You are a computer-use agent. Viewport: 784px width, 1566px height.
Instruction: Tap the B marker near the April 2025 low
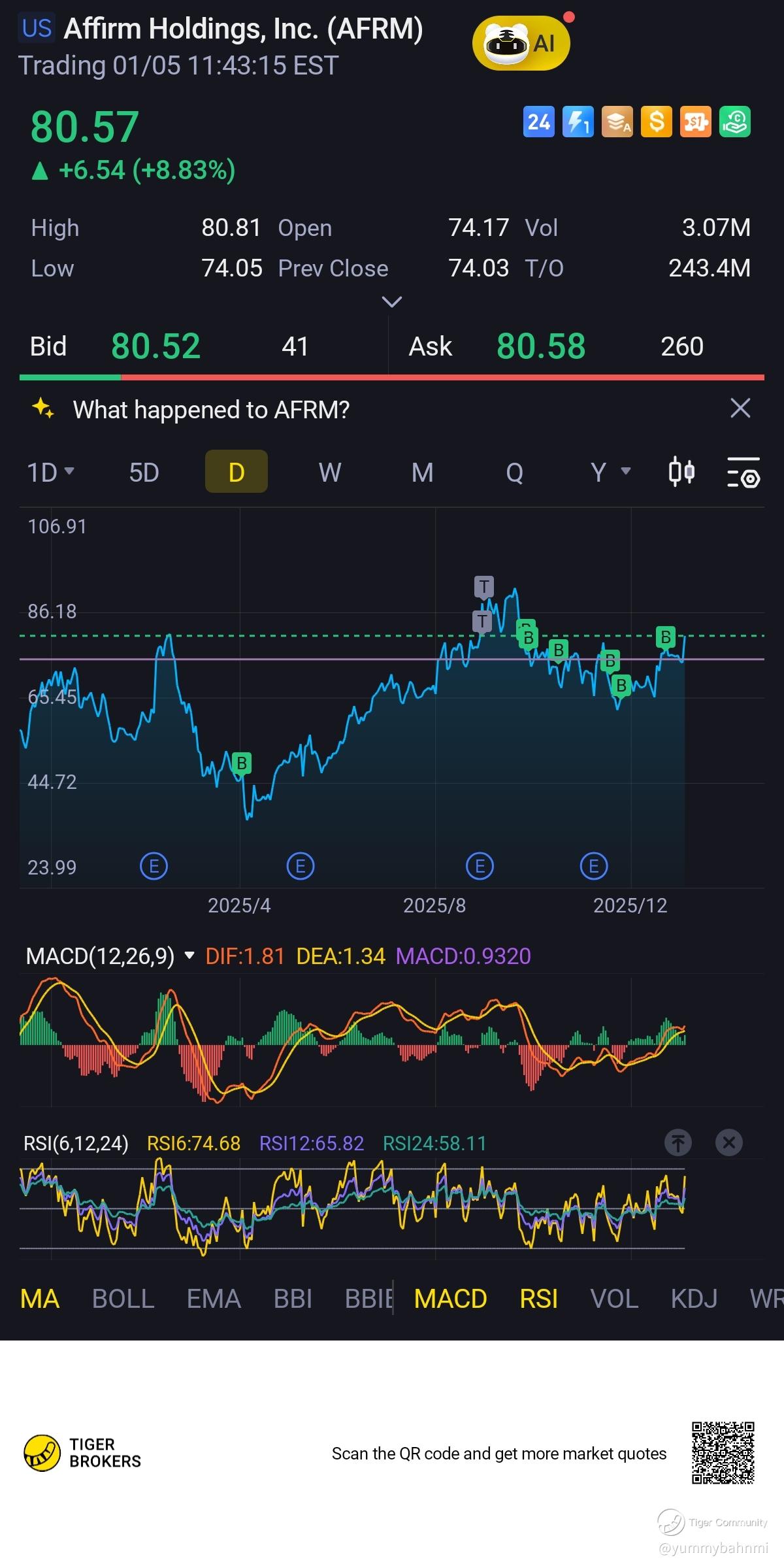(242, 763)
